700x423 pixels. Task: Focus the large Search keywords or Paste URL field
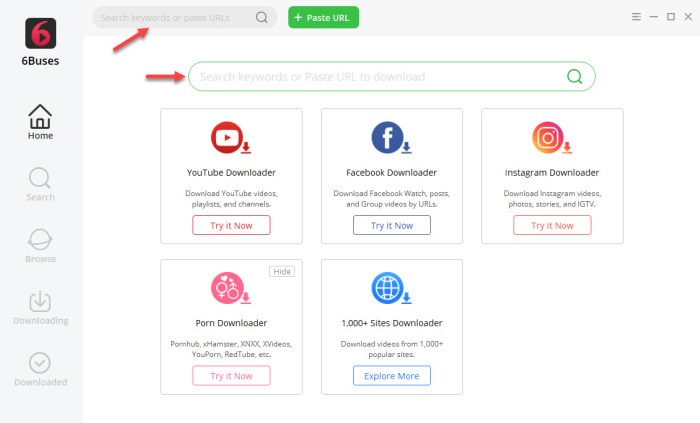point(392,76)
